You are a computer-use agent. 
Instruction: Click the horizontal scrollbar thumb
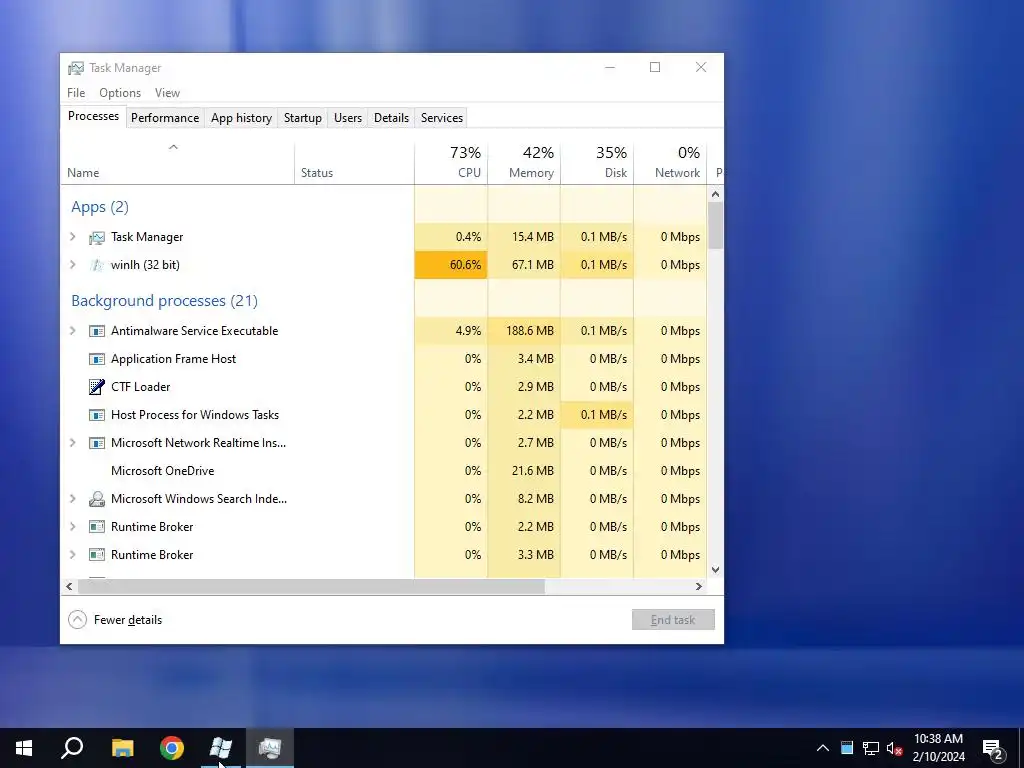point(311,586)
